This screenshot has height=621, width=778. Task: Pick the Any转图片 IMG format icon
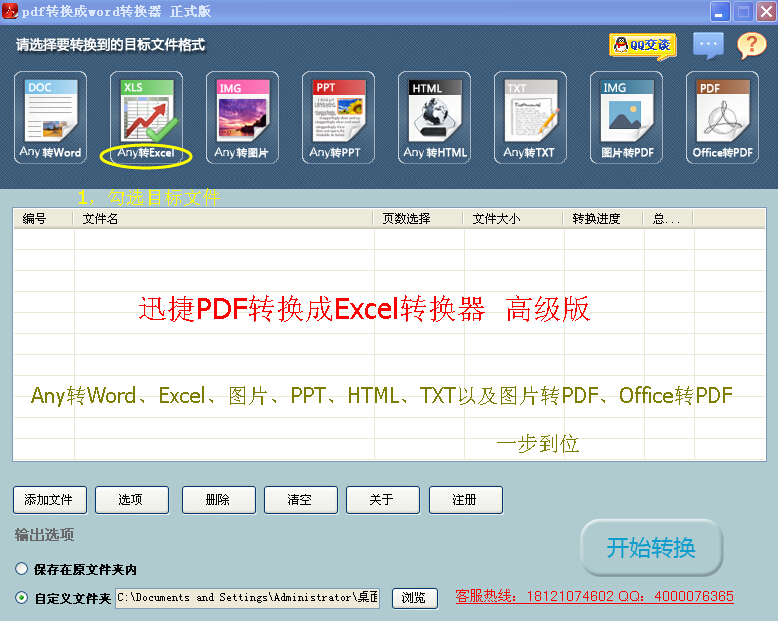[x=242, y=118]
